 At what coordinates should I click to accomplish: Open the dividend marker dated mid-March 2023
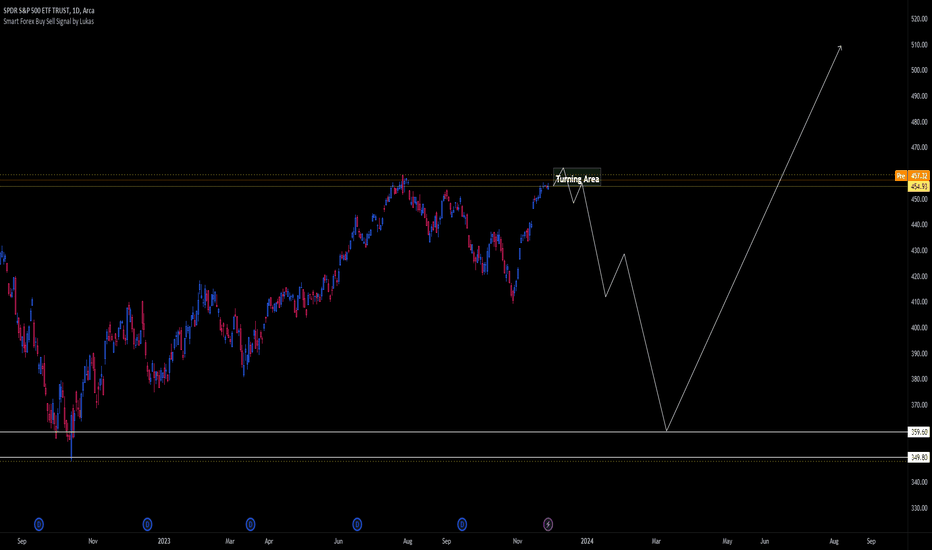[251, 524]
